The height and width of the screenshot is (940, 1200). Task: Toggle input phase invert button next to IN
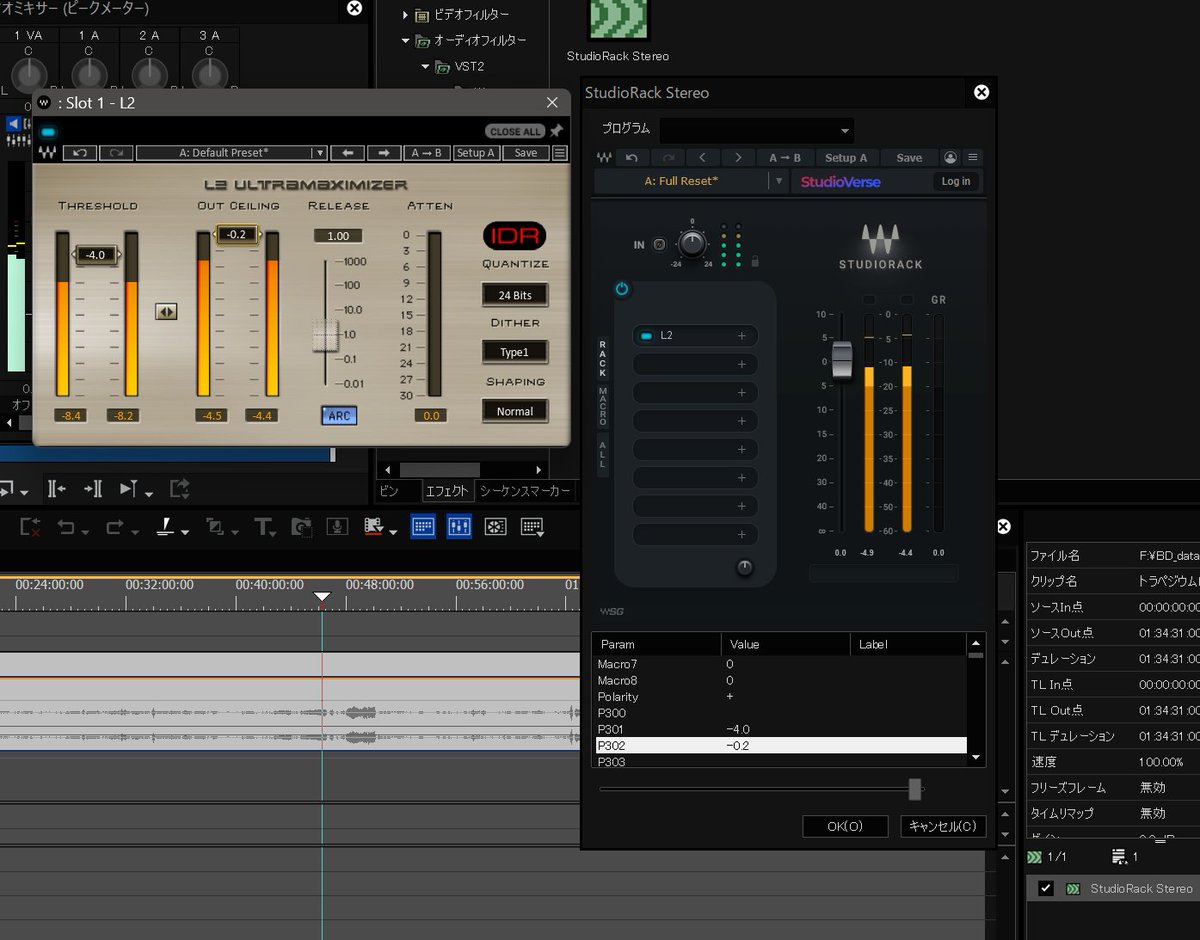[660, 244]
